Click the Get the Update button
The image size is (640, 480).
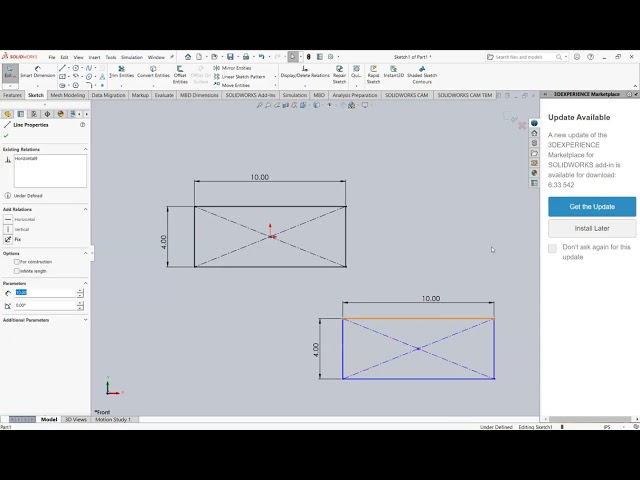[x=592, y=207]
